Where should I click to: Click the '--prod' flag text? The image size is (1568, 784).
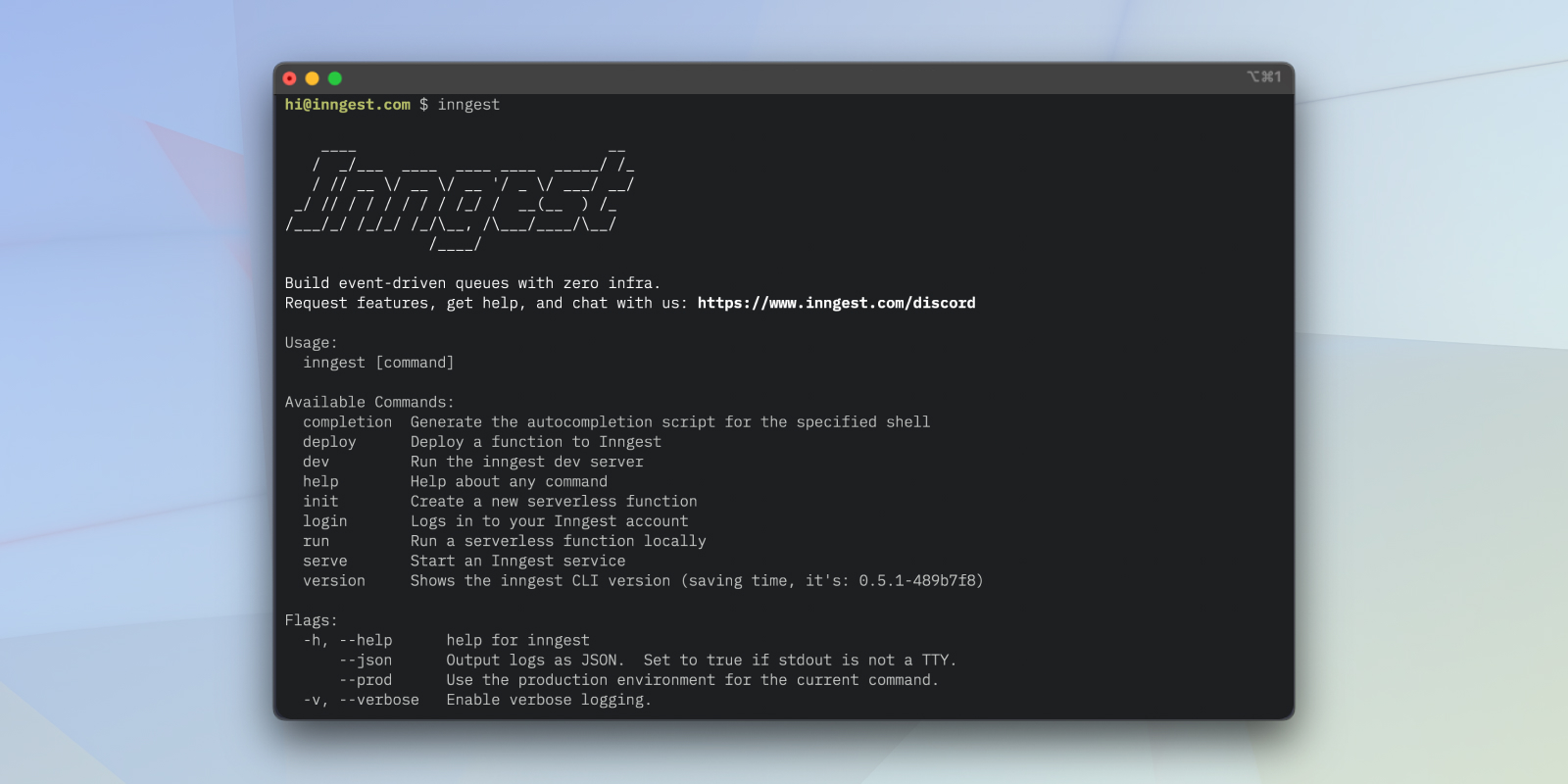click(366, 679)
